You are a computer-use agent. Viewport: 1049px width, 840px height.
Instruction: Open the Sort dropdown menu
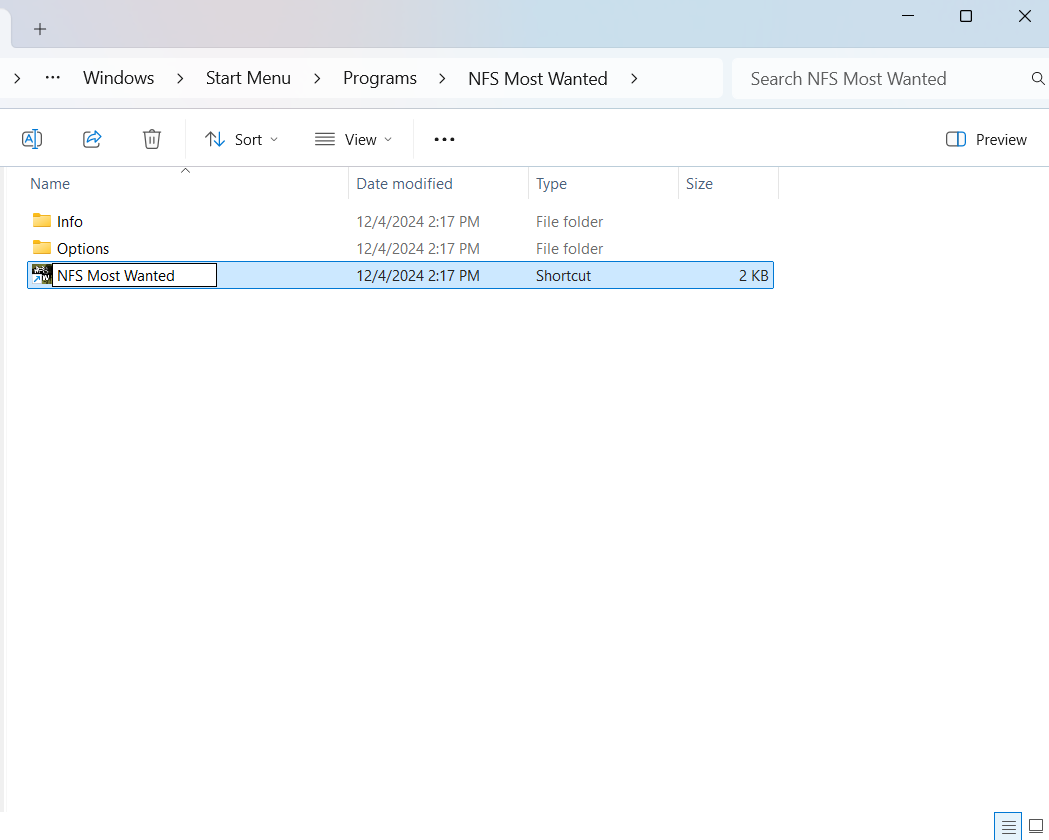click(242, 139)
